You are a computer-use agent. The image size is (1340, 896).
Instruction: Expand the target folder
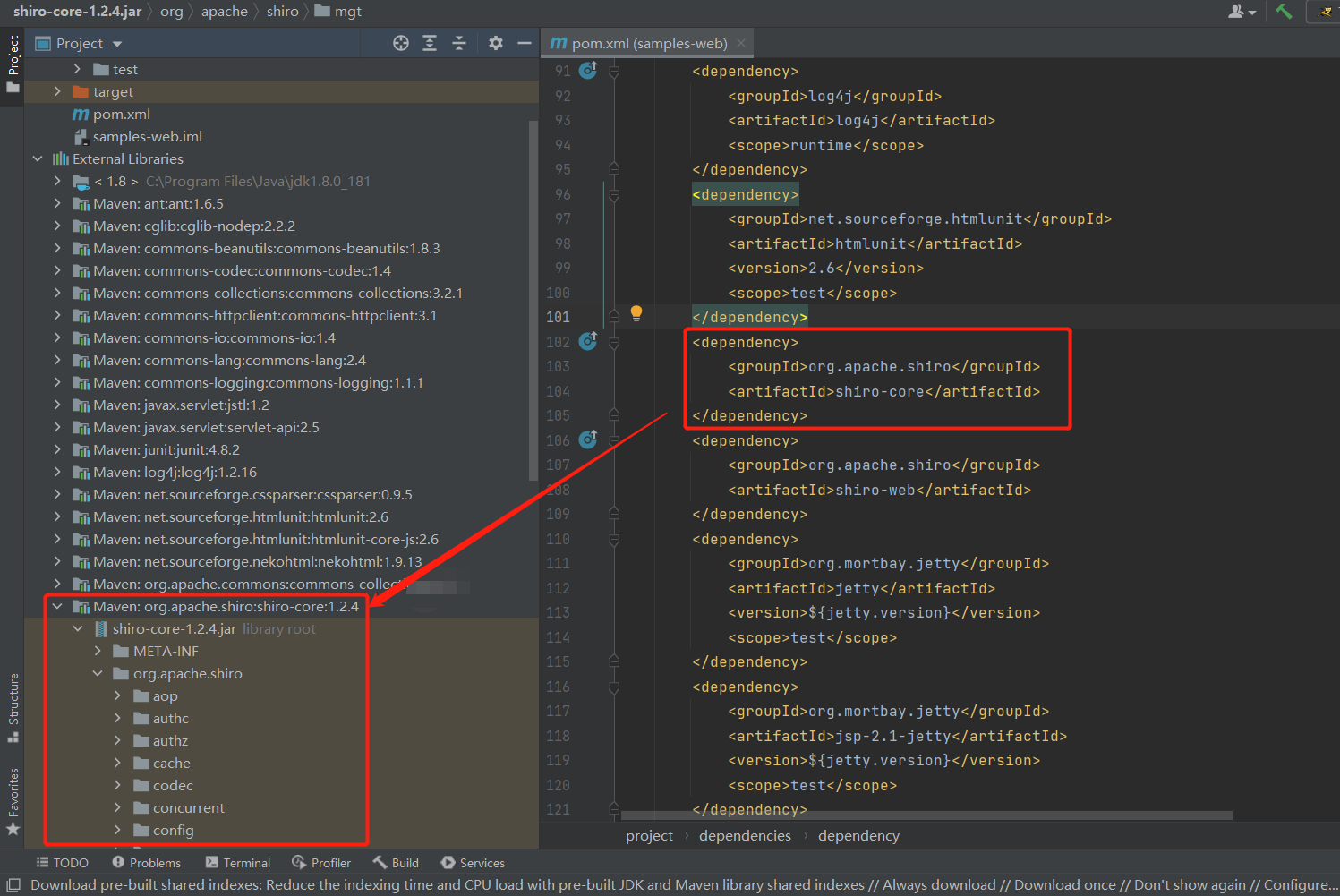click(57, 91)
